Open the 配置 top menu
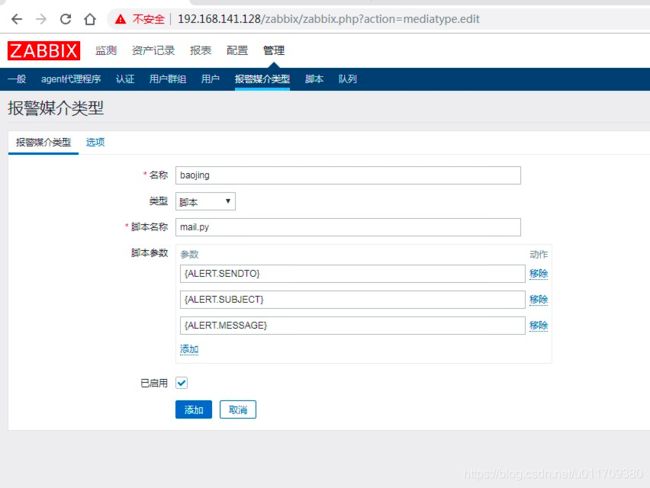This screenshot has width=650, height=488. (237, 51)
